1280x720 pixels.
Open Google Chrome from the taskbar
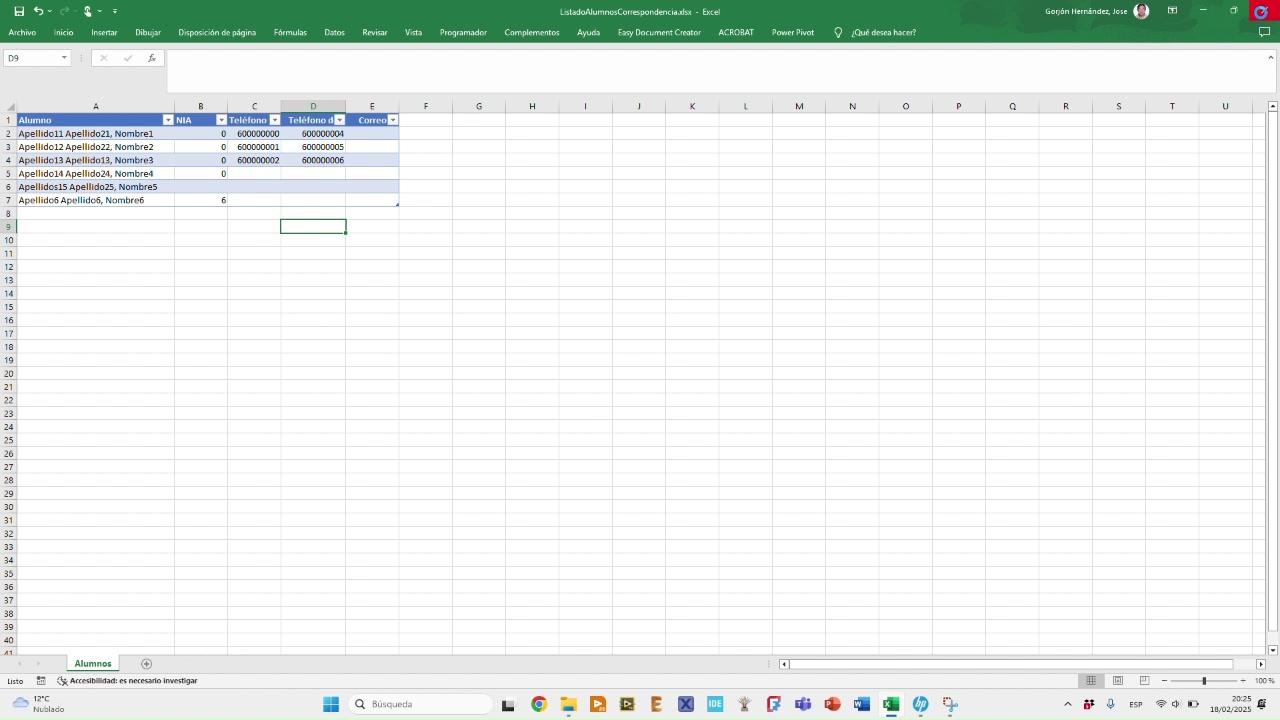click(538, 704)
